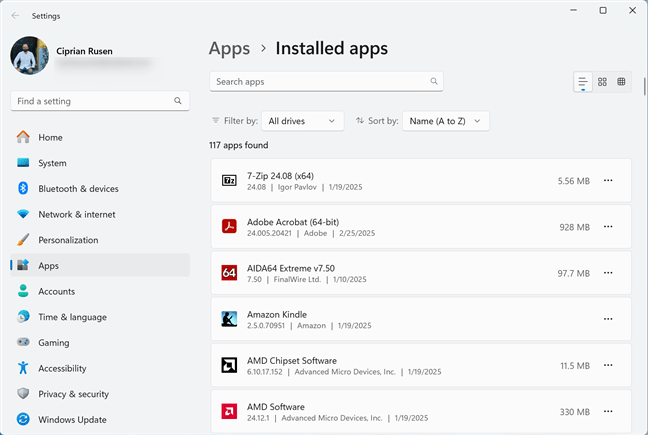Open Time & language settings
The width and height of the screenshot is (648, 435).
(100, 317)
